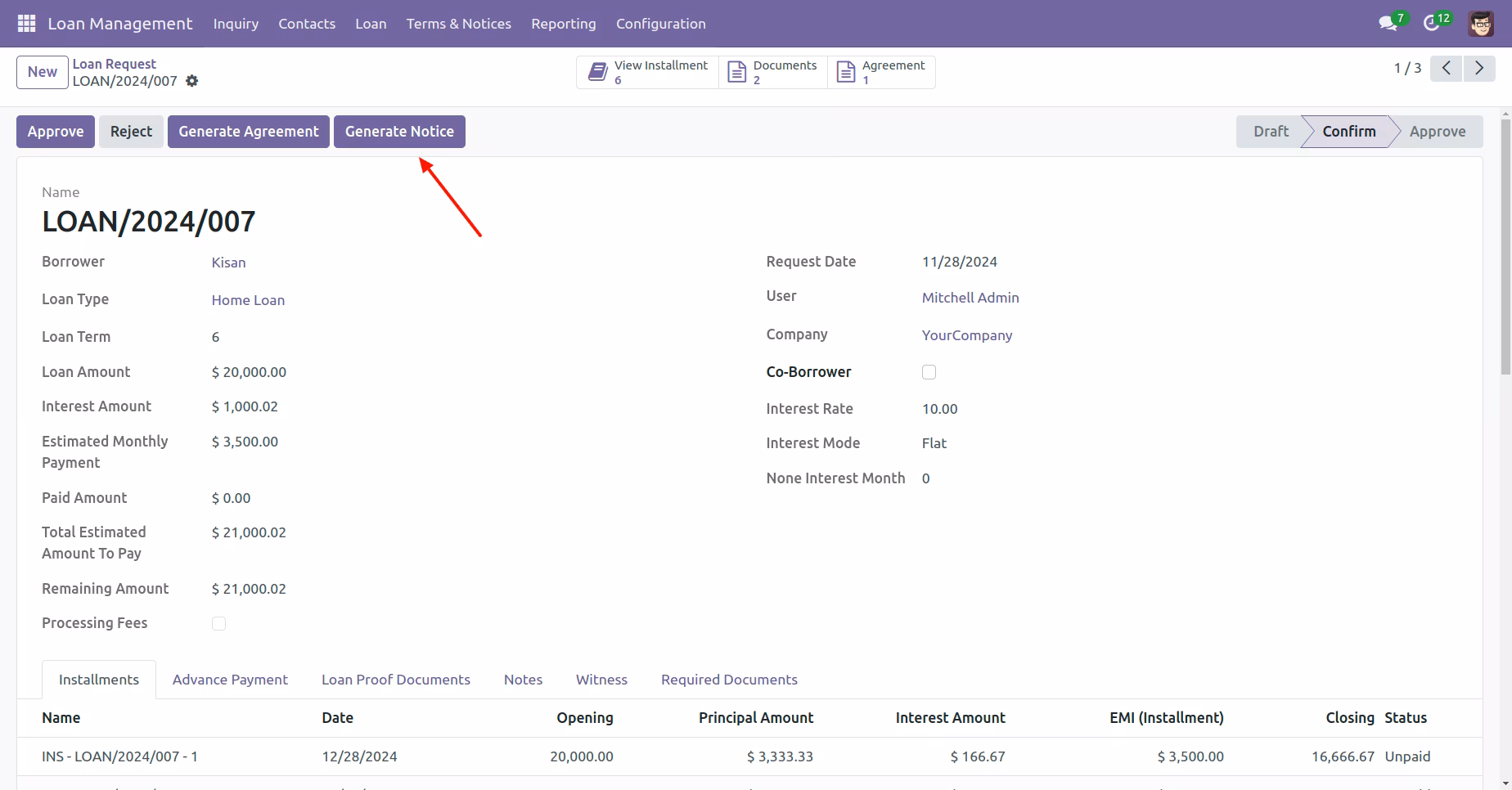1512x790 pixels.
Task: Toggle the Processing Fees checkbox
Action: [x=218, y=623]
